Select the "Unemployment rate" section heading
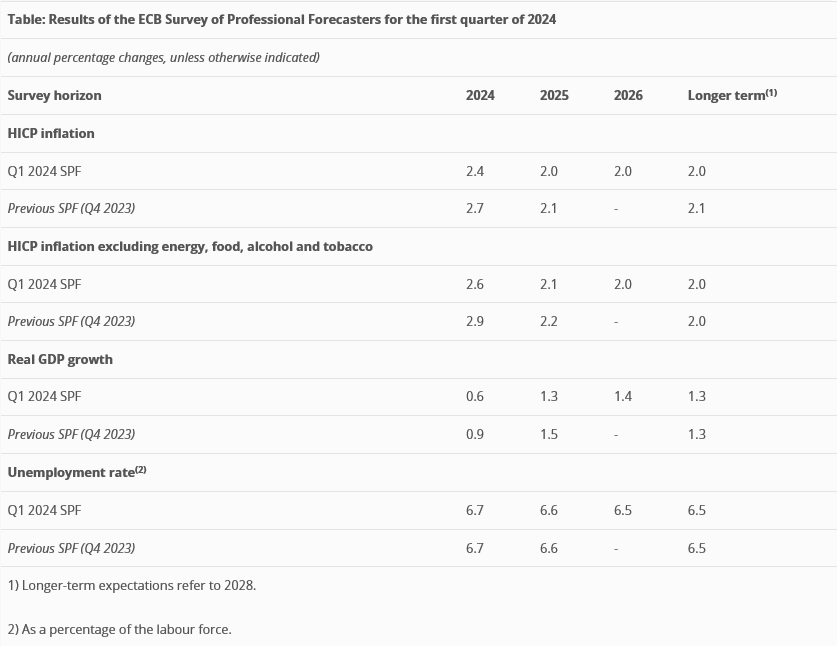 [76, 472]
